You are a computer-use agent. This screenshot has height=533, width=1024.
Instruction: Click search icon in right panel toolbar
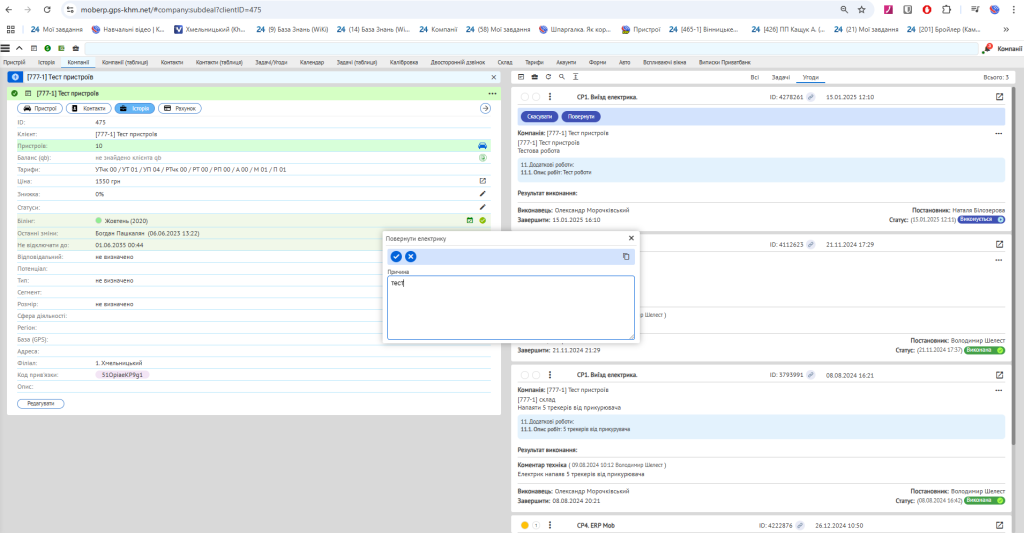tap(562, 77)
